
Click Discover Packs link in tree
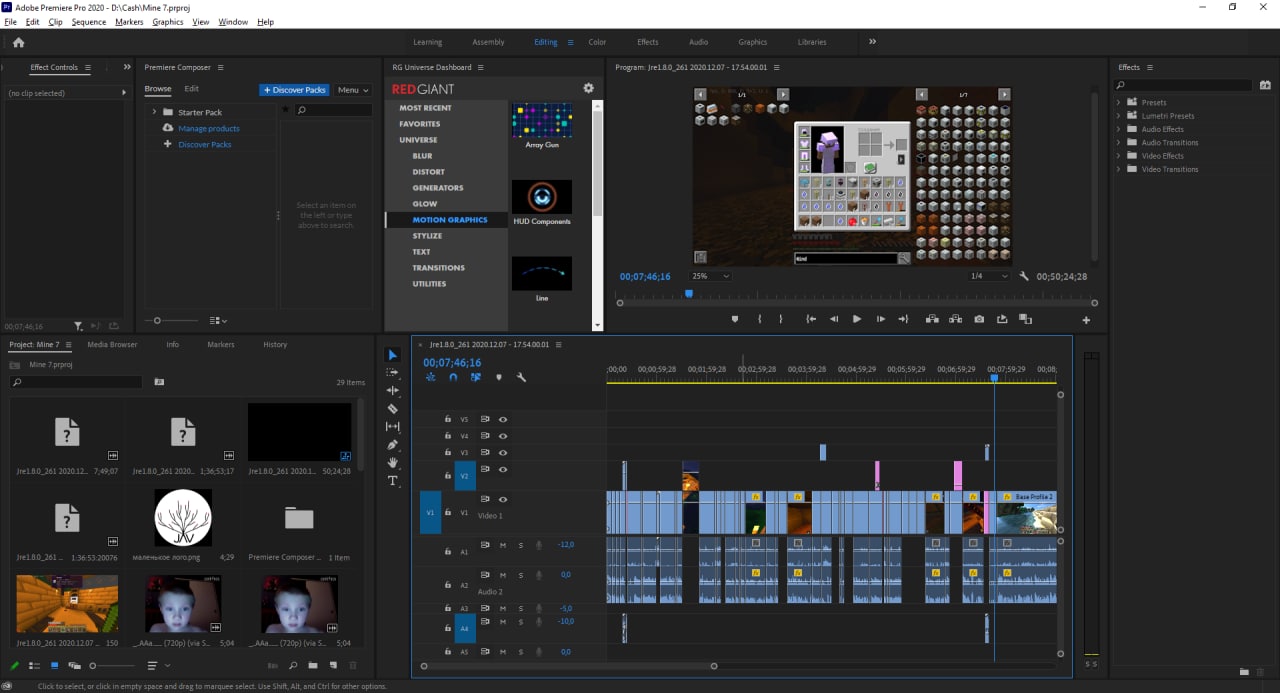click(205, 144)
